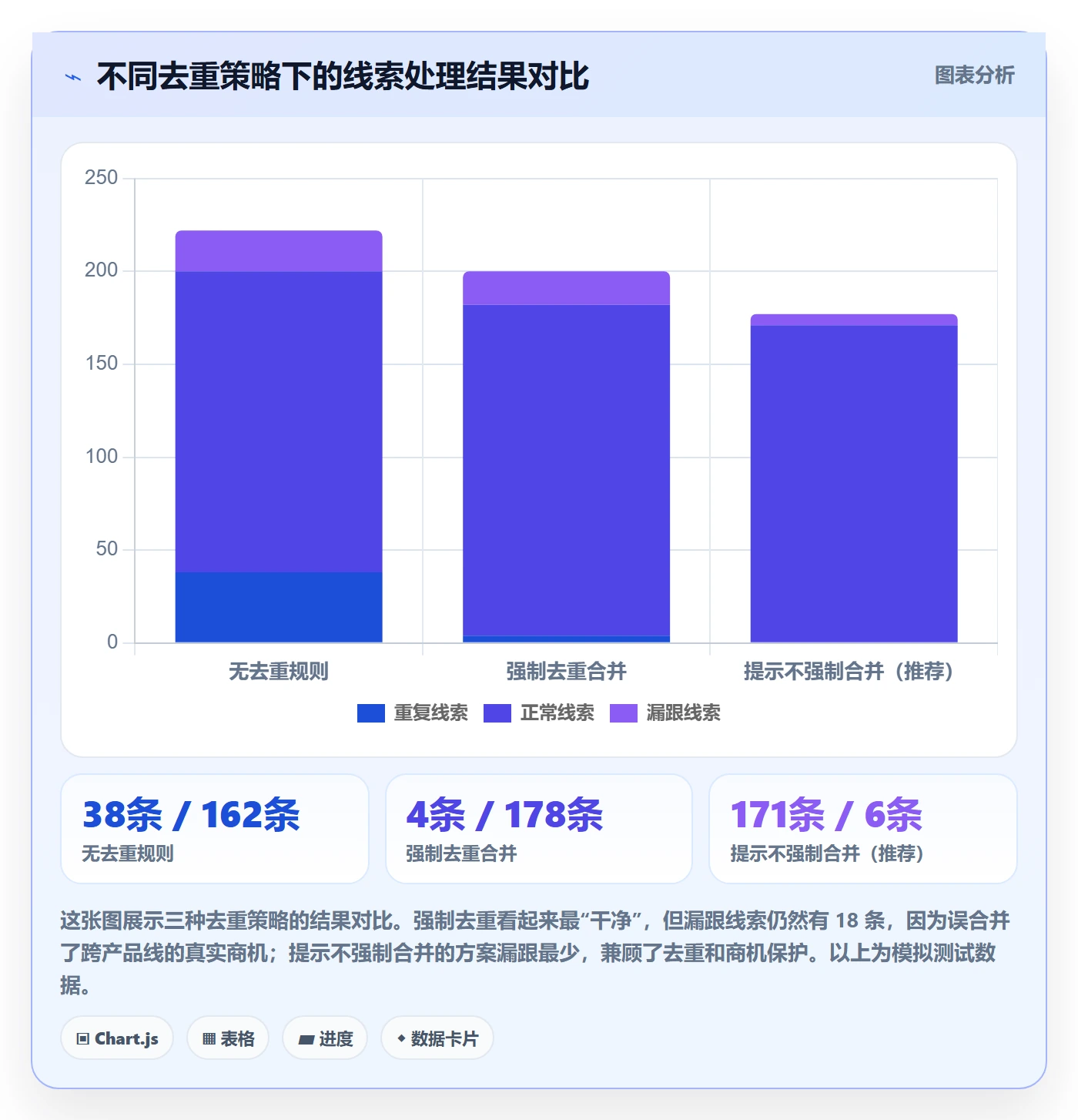Click the 数据卡片 tag
1078x1120 pixels.
pos(437,1038)
